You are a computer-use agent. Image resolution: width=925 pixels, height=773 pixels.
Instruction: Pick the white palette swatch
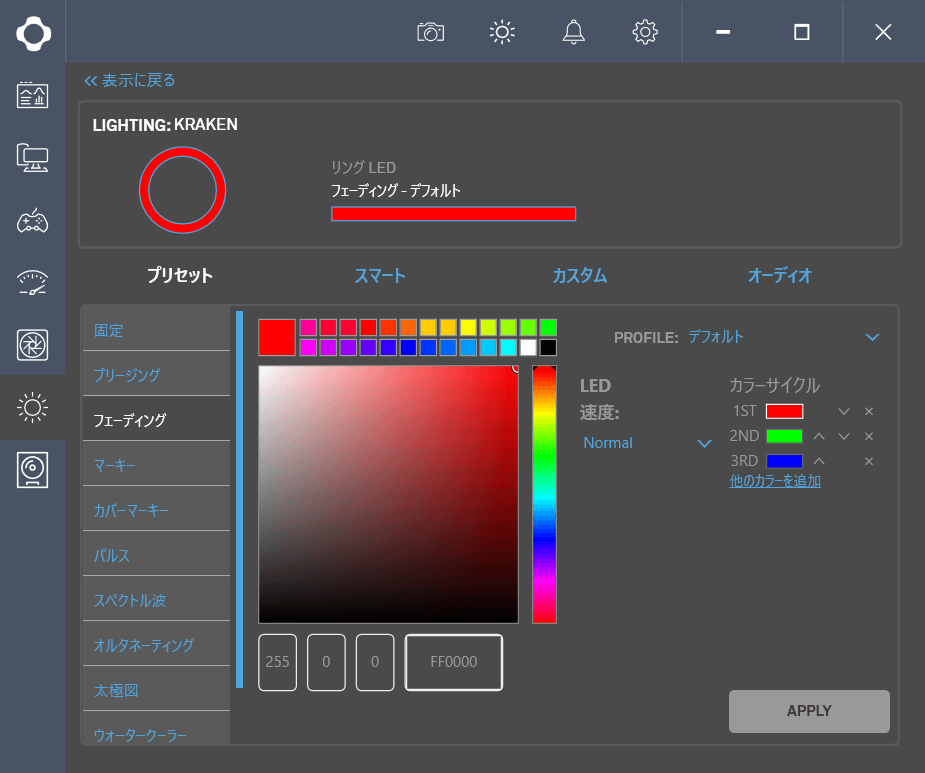528,347
